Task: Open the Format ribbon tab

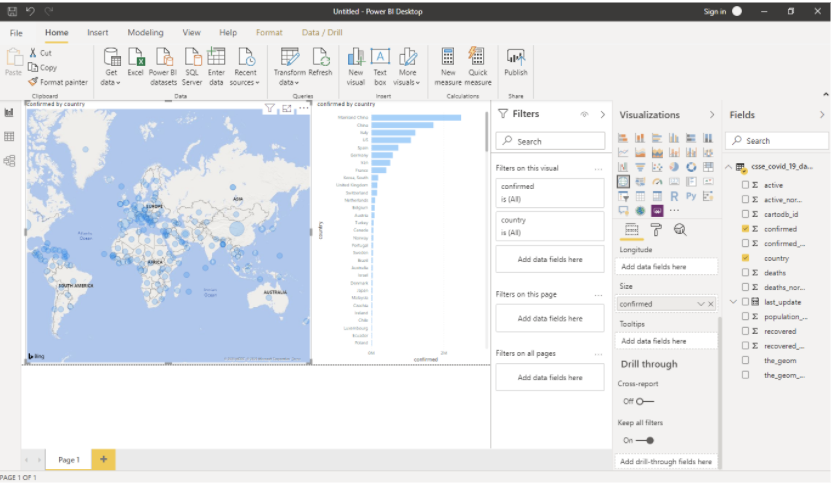Action: [269, 32]
